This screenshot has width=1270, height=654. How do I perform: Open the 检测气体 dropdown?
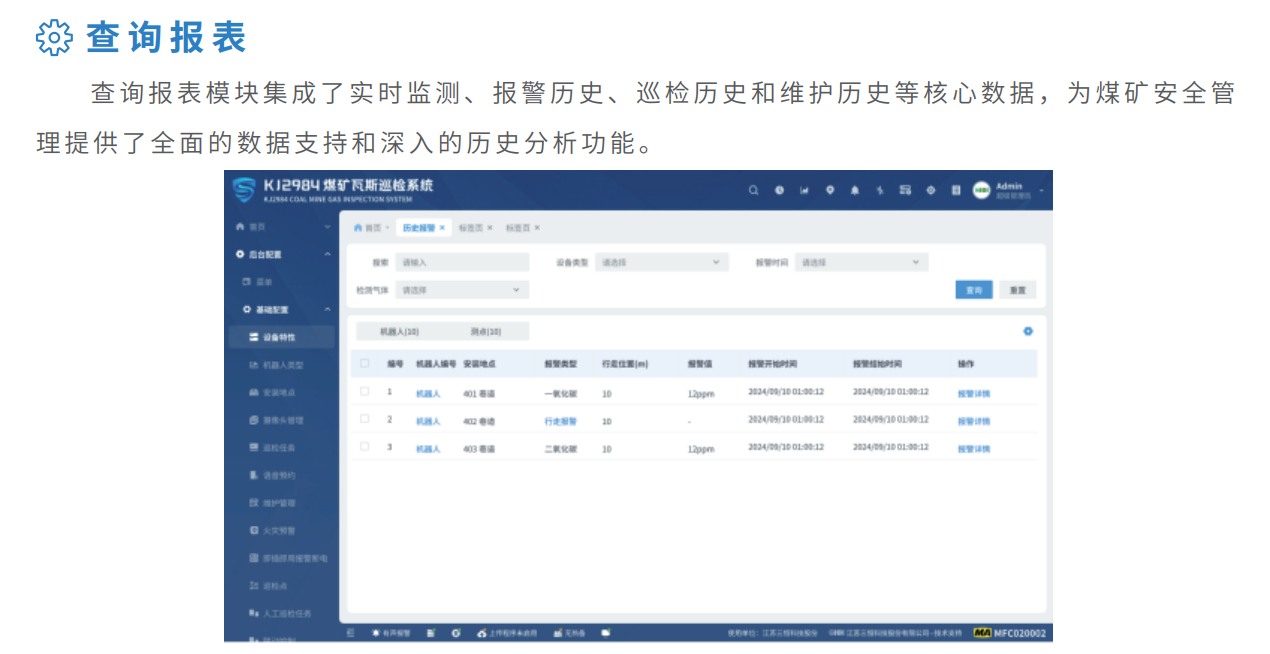click(x=461, y=290)
